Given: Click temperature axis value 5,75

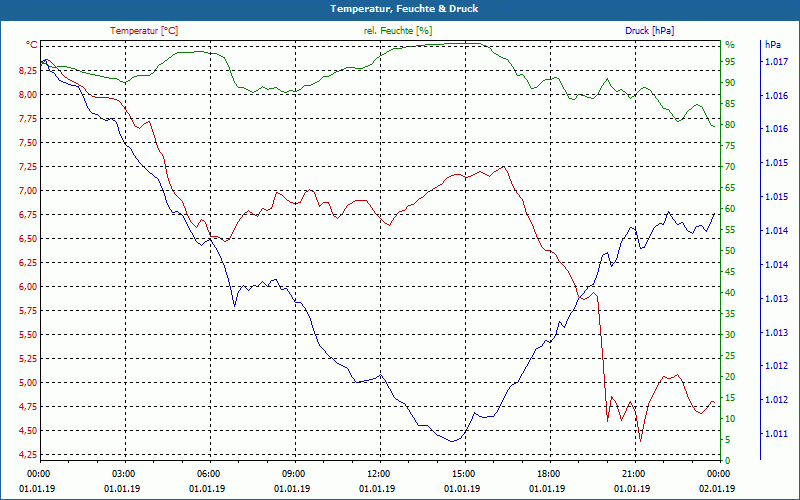Looking at the screenshot, I should tap(28, 311).
